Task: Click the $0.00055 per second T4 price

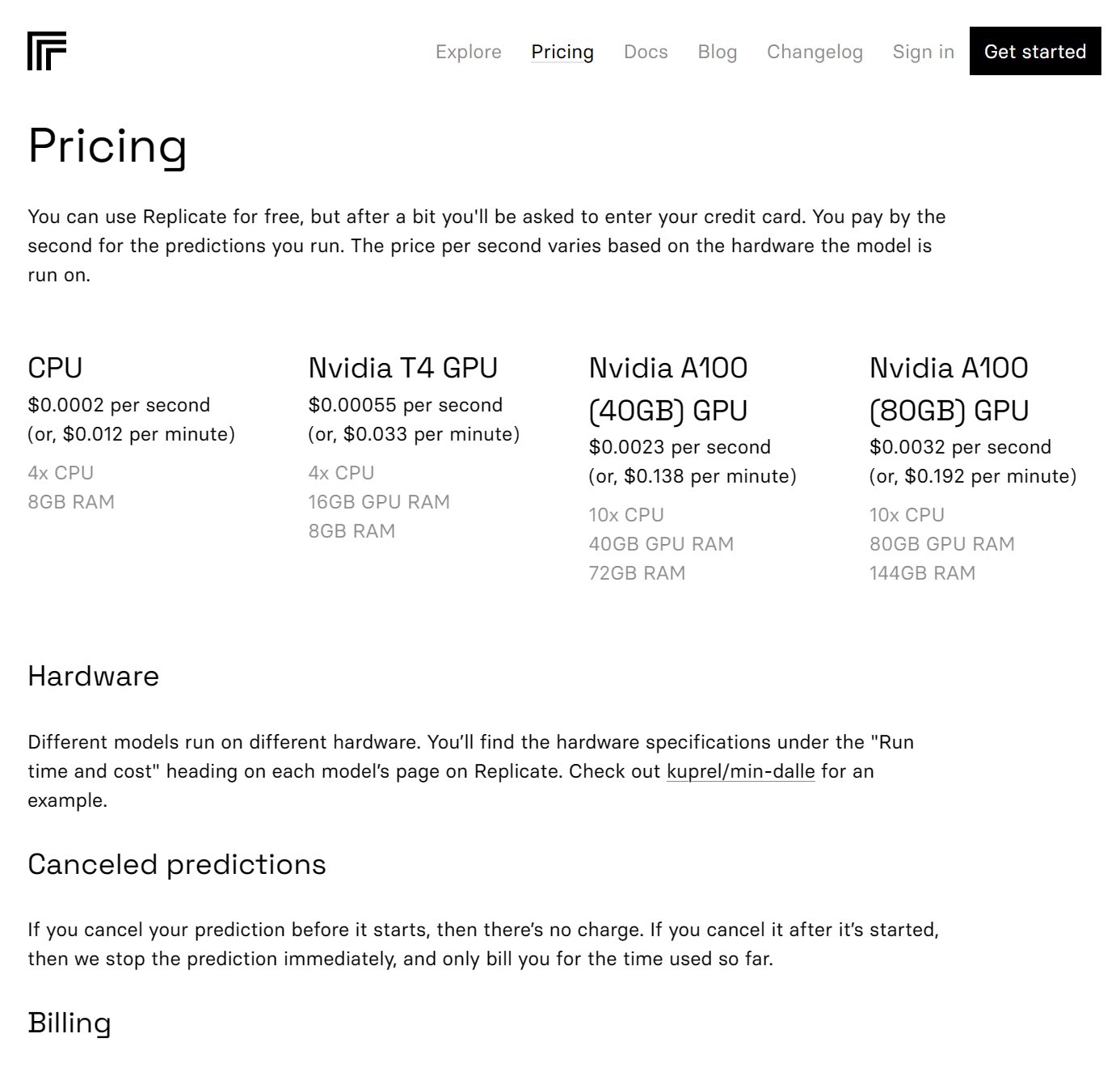Action: tap(405, 405)
